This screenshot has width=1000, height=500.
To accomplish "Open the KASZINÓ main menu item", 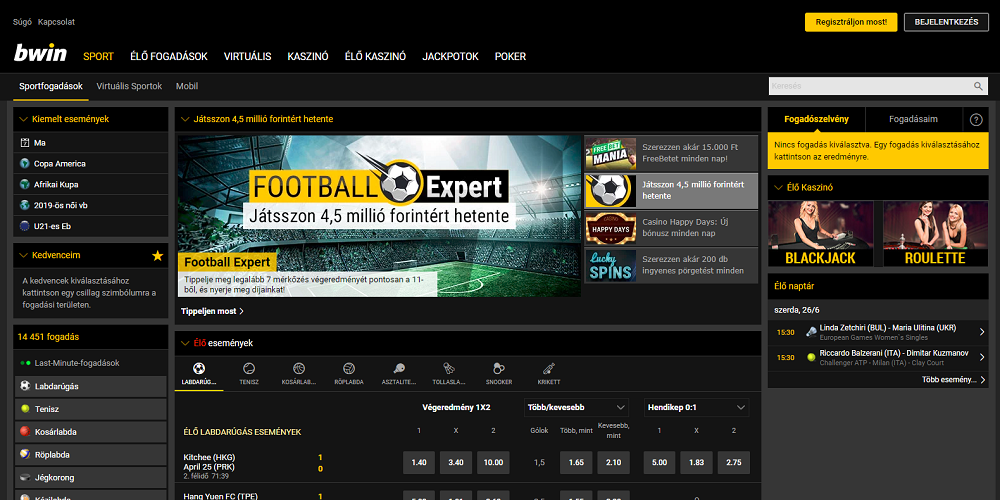I will [x=307, y=57].
